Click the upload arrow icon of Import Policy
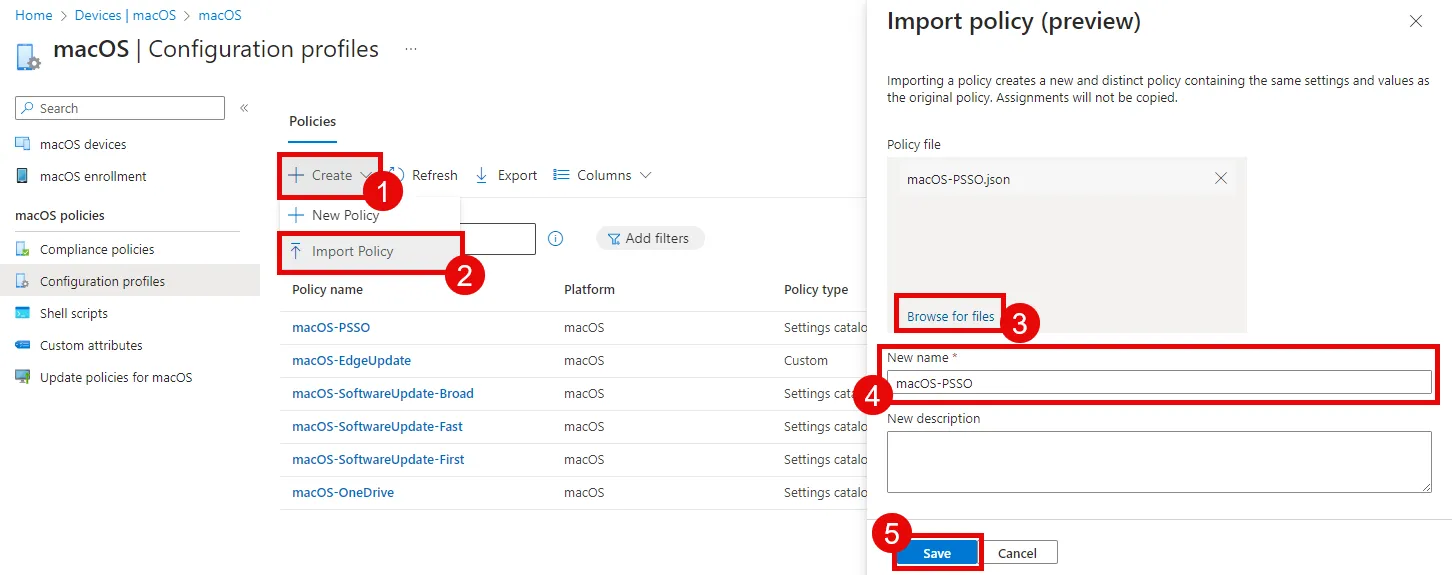Screen dimensions: 1452x575 click(x=296, y=251)
